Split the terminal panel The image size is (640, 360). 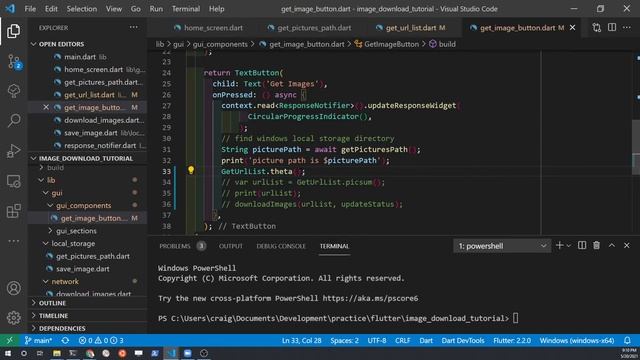582,245
